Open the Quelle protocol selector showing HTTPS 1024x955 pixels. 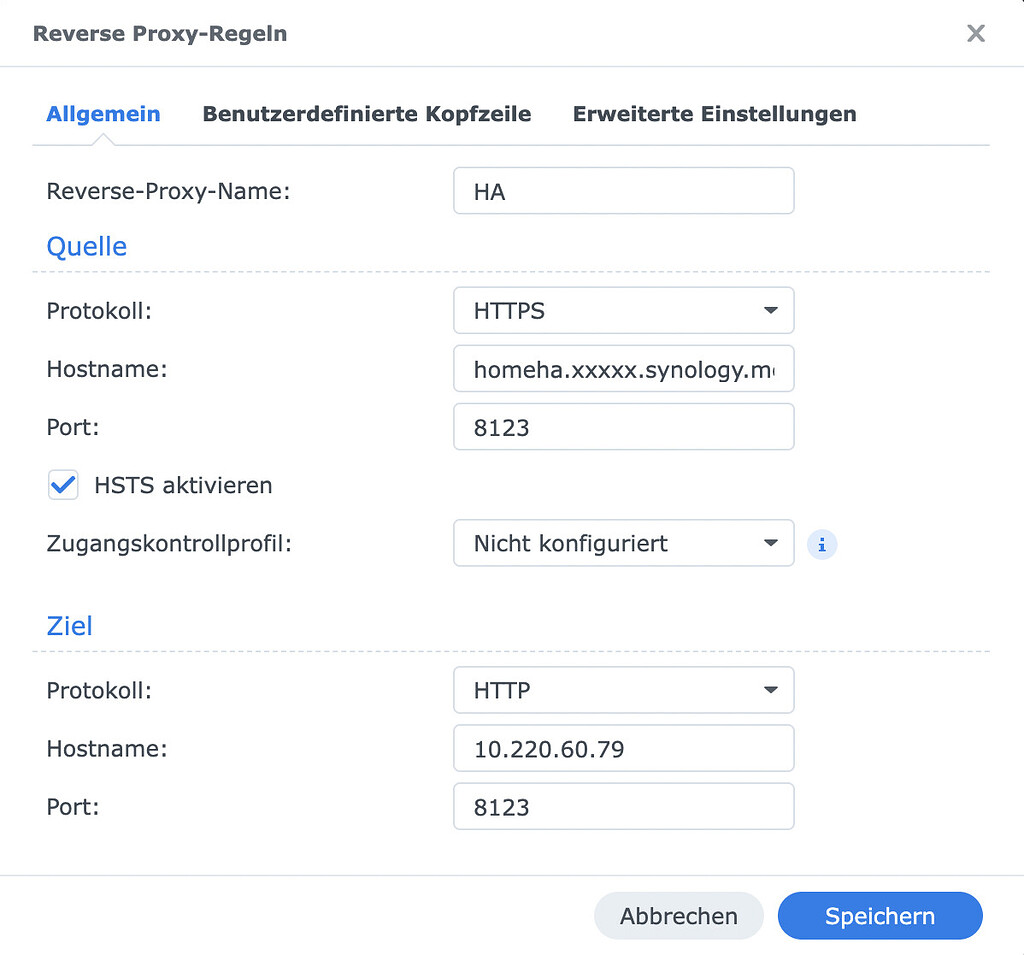click(623, 311)
